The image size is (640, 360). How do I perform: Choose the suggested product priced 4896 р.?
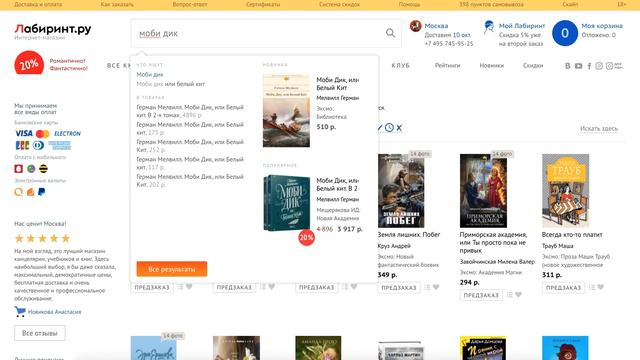point(190,111)
